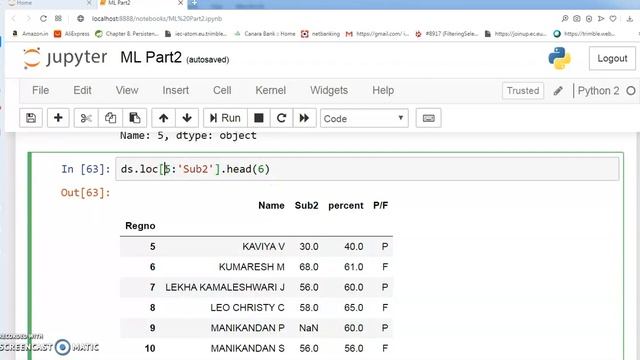Click the Regno index header
The image size is (640, 360).
click(x=140, y=226)
